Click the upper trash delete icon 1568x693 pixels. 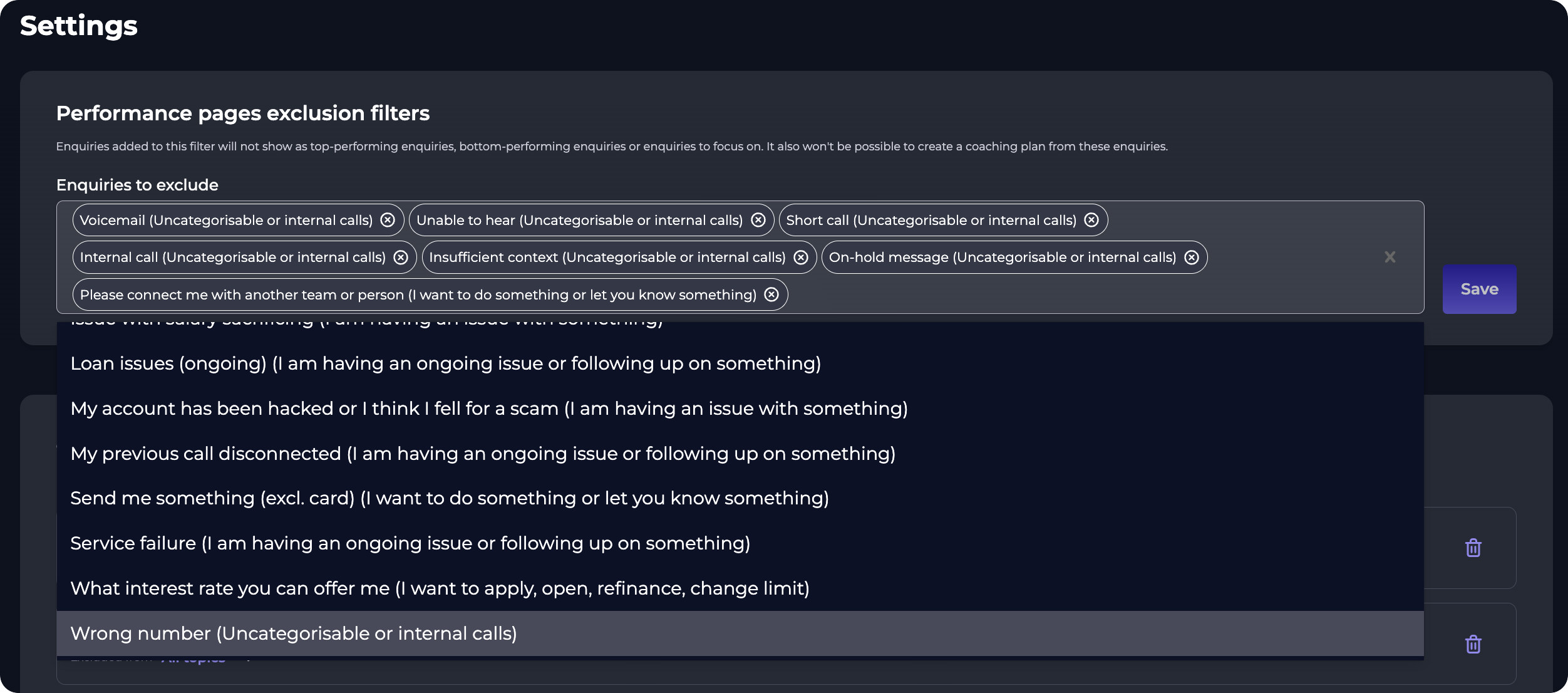pyautogui.click(x=1473, y=548)
